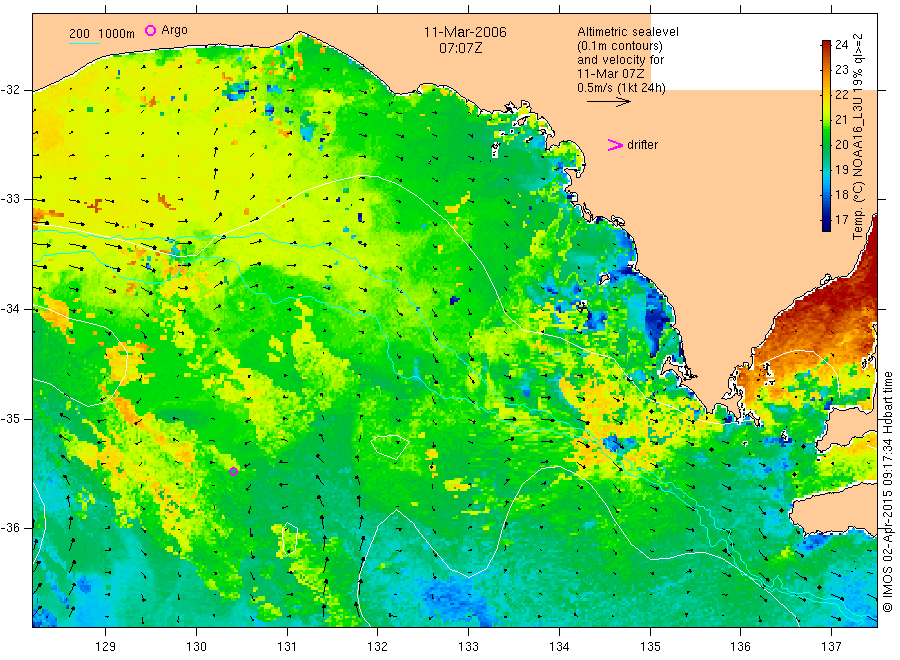Click the color bar label '20'

tap(841, 145)
